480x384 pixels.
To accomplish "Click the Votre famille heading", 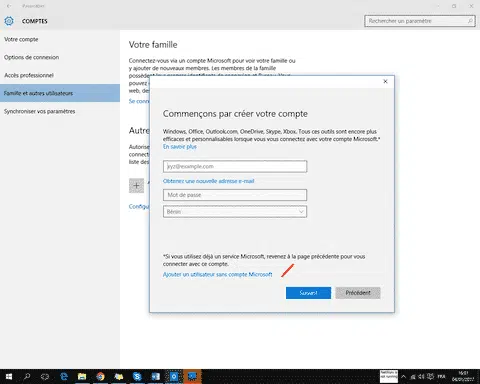I will 153,45.
